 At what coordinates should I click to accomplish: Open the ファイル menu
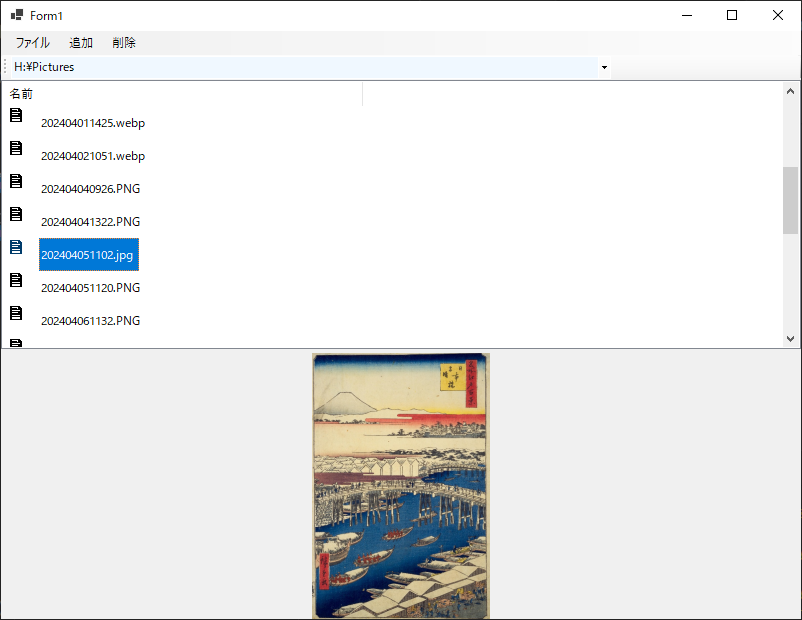coord(32,43)
